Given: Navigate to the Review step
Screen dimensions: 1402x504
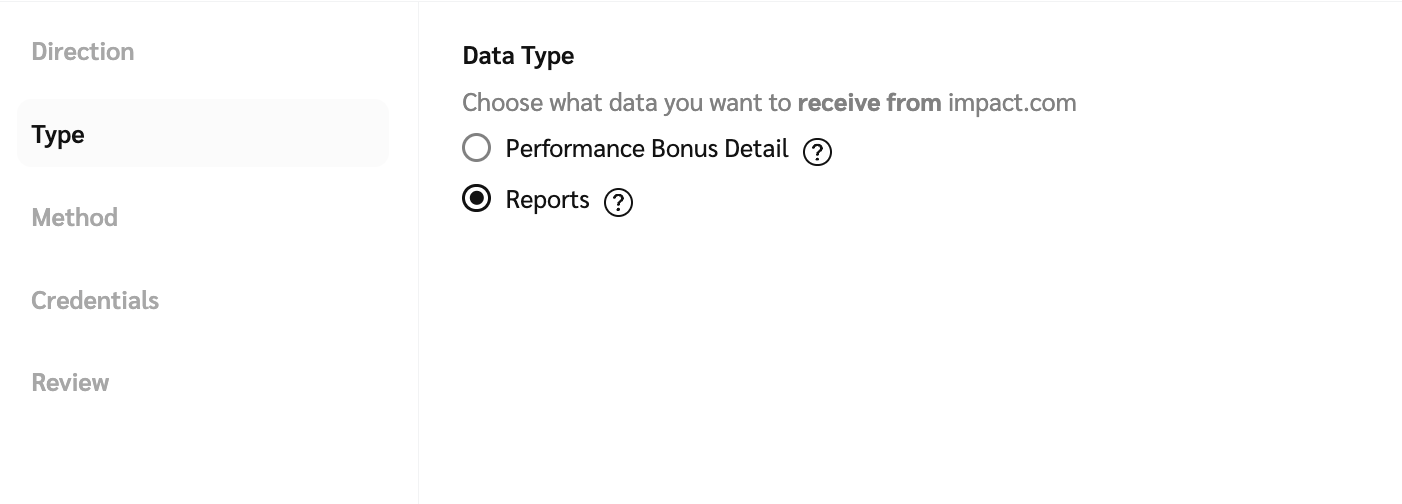Looking at the screenshot, I should [70, 382].
